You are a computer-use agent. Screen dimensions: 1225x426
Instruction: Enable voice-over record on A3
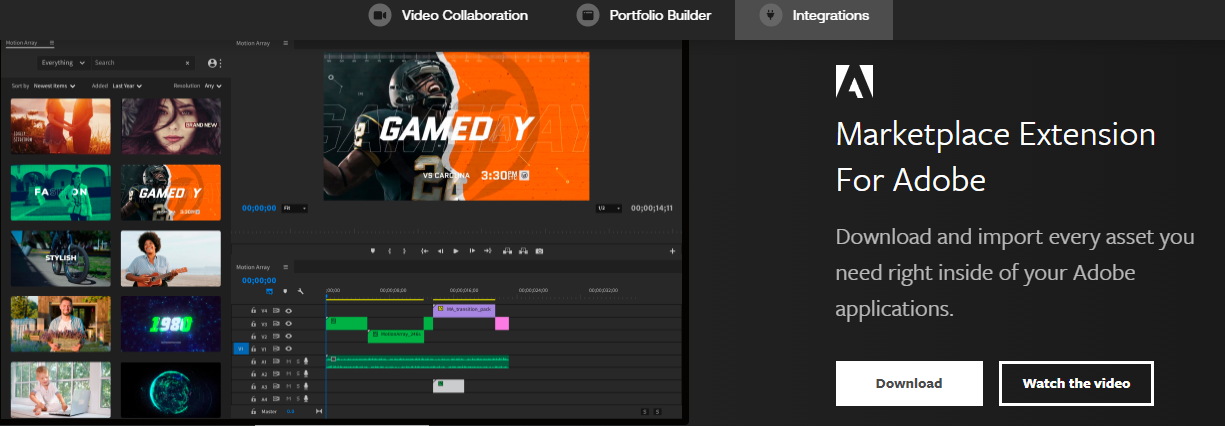pyautogui.click(x=306, y=386)
